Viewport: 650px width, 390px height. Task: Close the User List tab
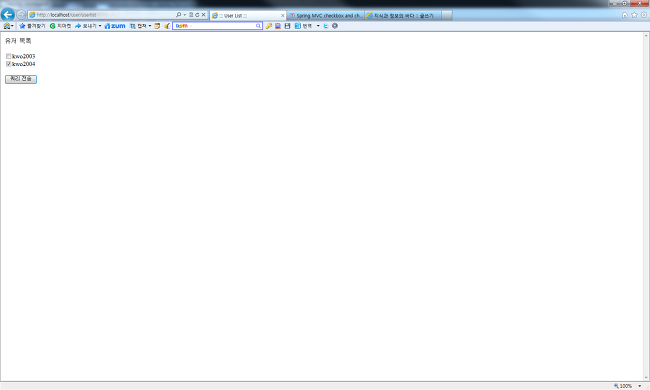[x=283, y=15]
